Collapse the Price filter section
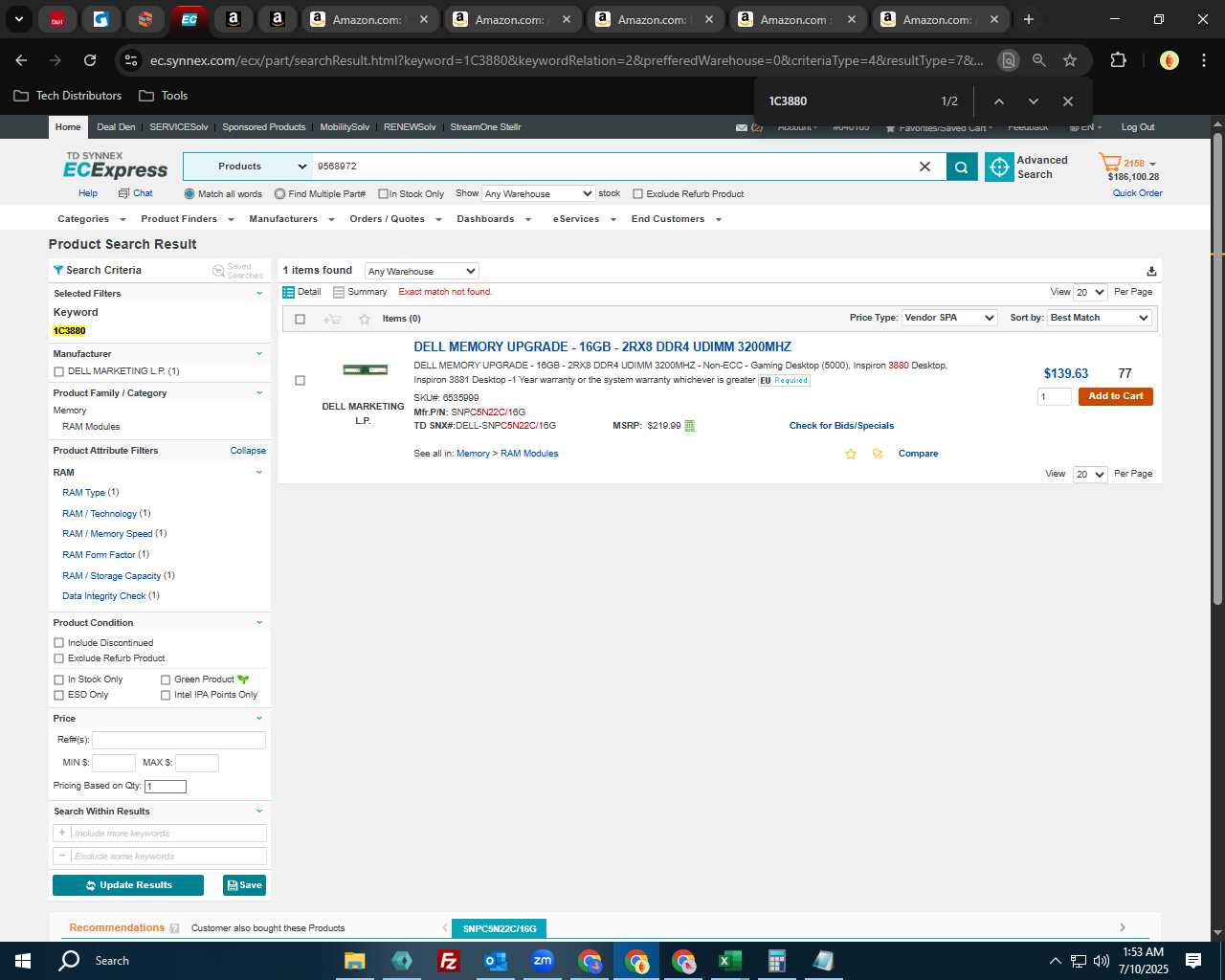Image resolution: width=1225 pixels, height=980 pixels. click(258, 719)
